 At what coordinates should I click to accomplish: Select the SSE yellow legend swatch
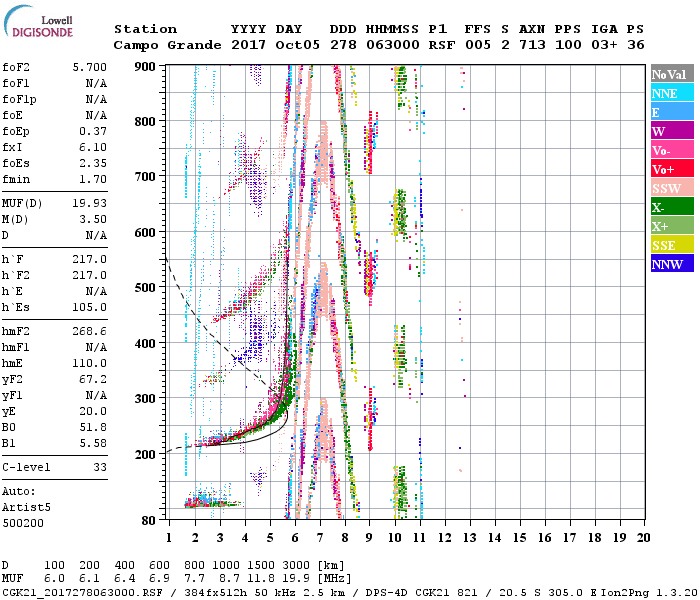672,244
